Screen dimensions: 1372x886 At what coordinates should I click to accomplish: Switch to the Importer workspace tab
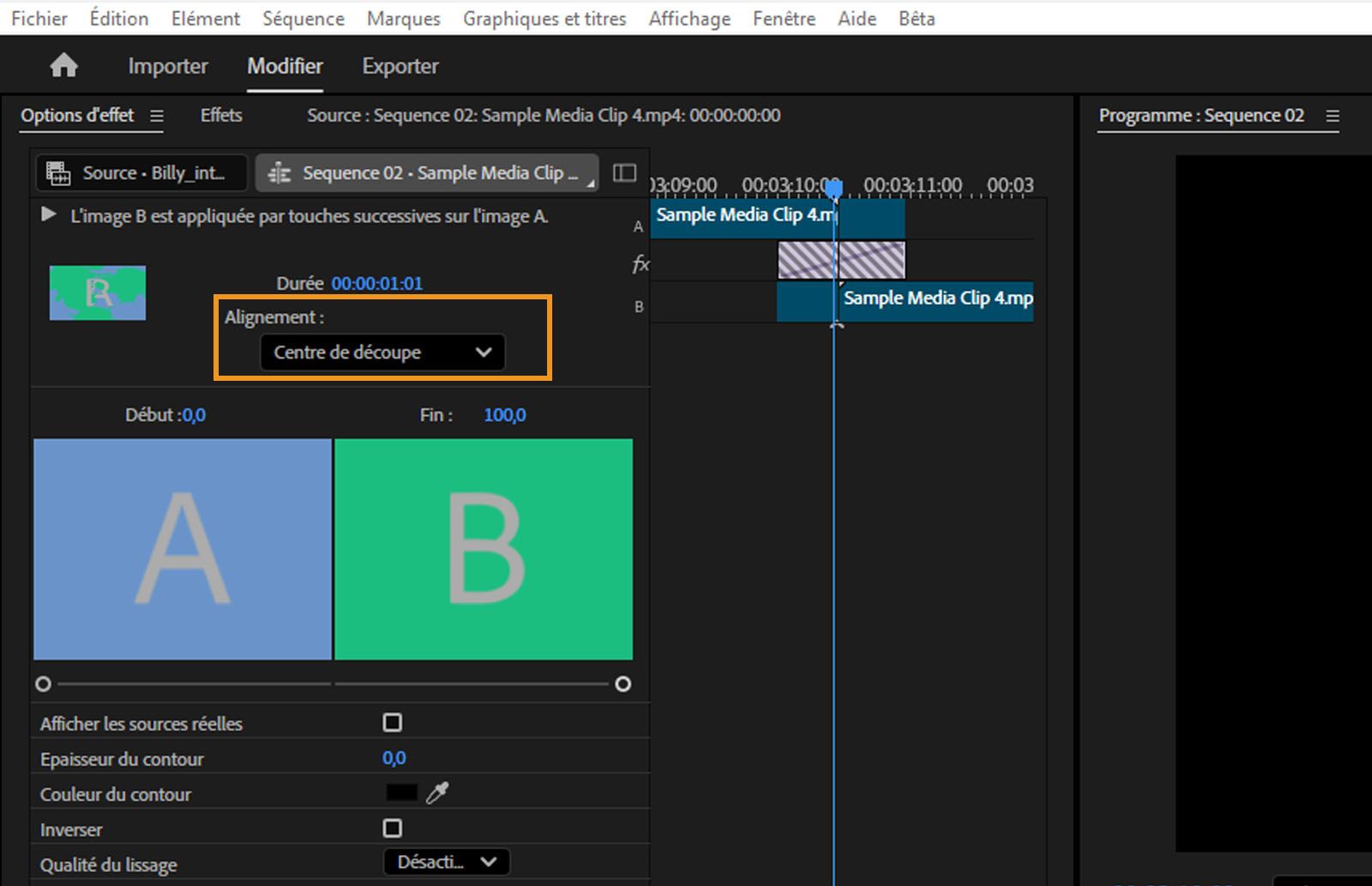pos(168,66)
